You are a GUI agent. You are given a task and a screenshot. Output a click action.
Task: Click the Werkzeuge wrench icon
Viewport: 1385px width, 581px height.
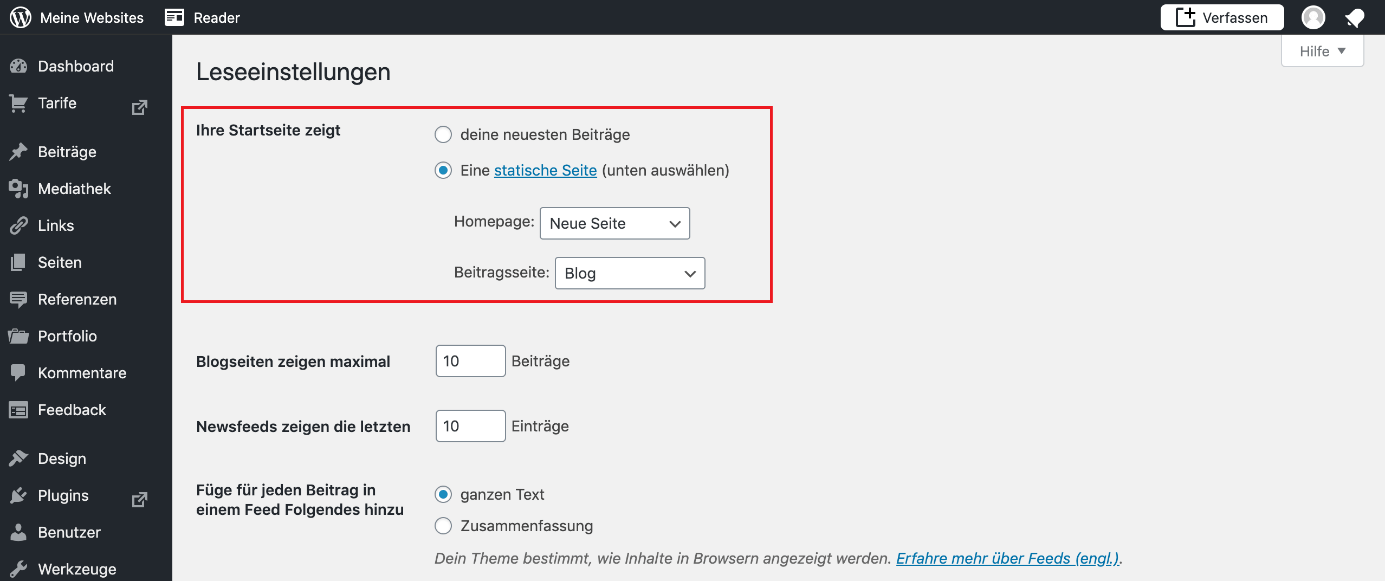[18, 569]
